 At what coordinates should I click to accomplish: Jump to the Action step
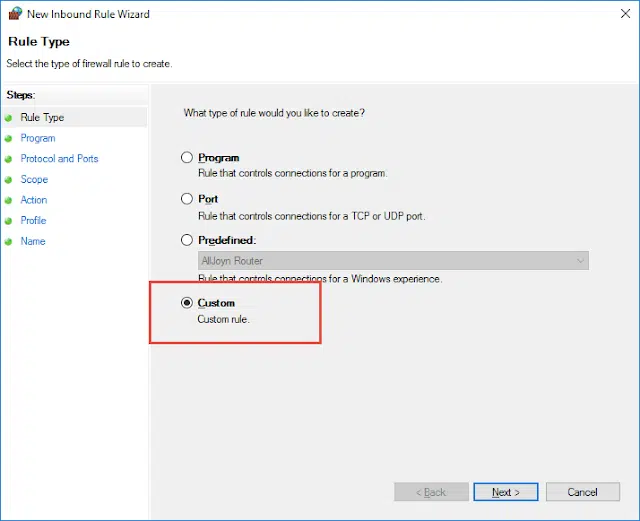[34, 201]
